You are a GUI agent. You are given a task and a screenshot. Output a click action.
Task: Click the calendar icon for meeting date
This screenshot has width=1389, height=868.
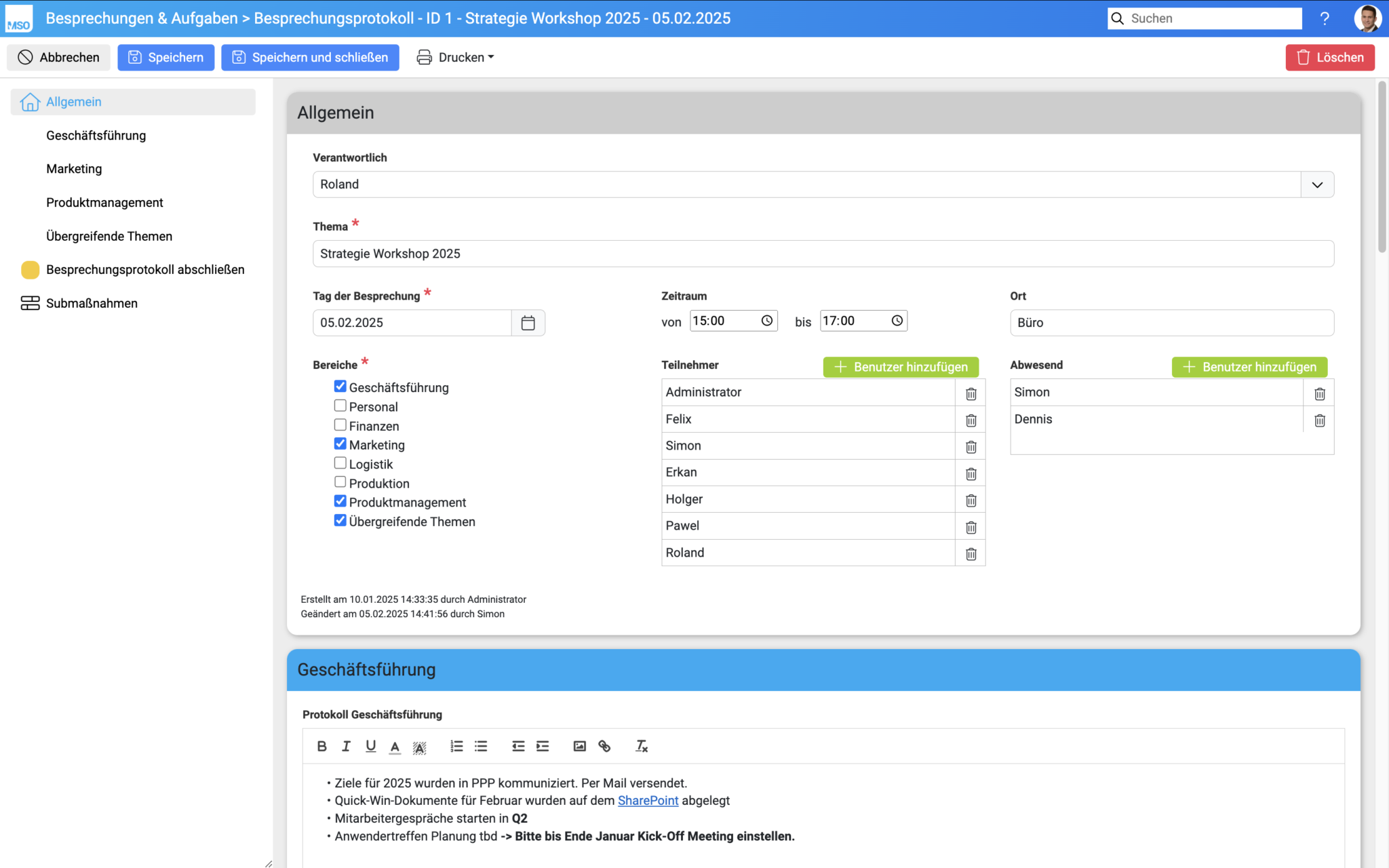[528, 323]
